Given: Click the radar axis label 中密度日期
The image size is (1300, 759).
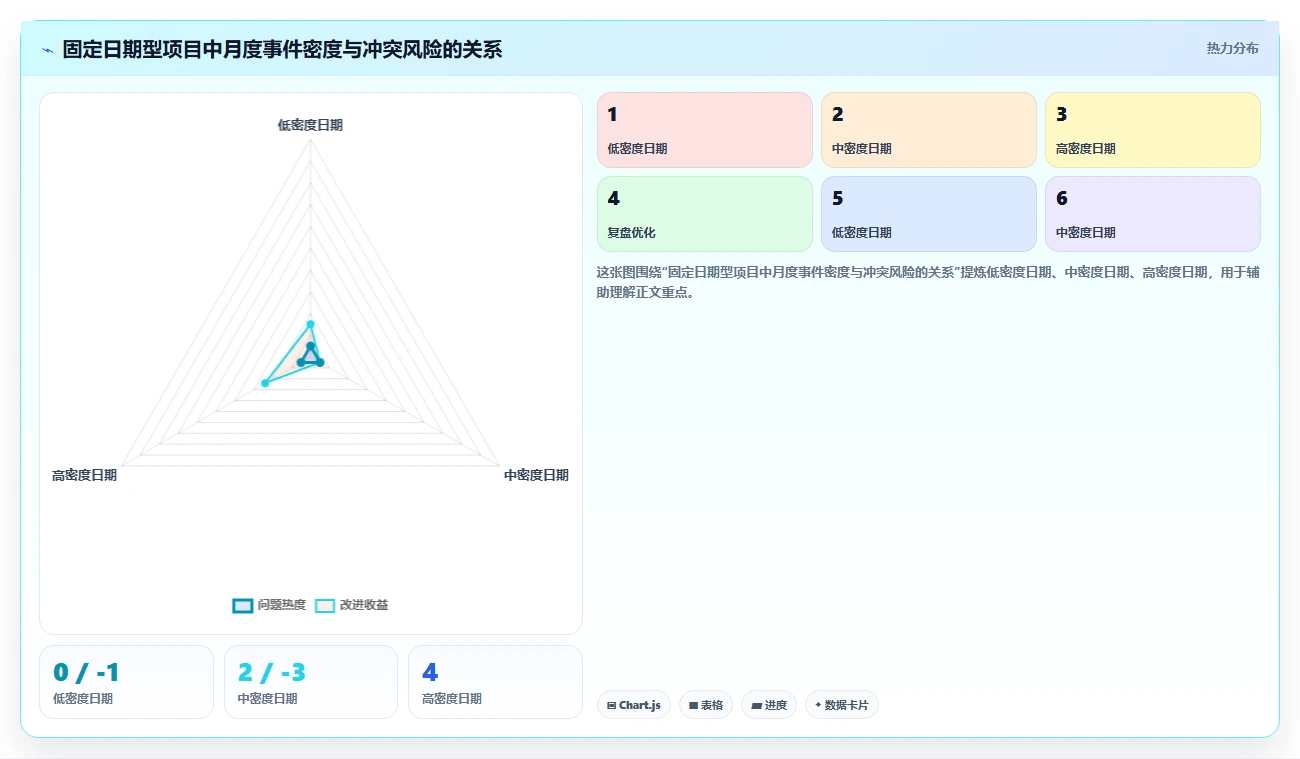Looking at the screenshot, I should 536,475.
